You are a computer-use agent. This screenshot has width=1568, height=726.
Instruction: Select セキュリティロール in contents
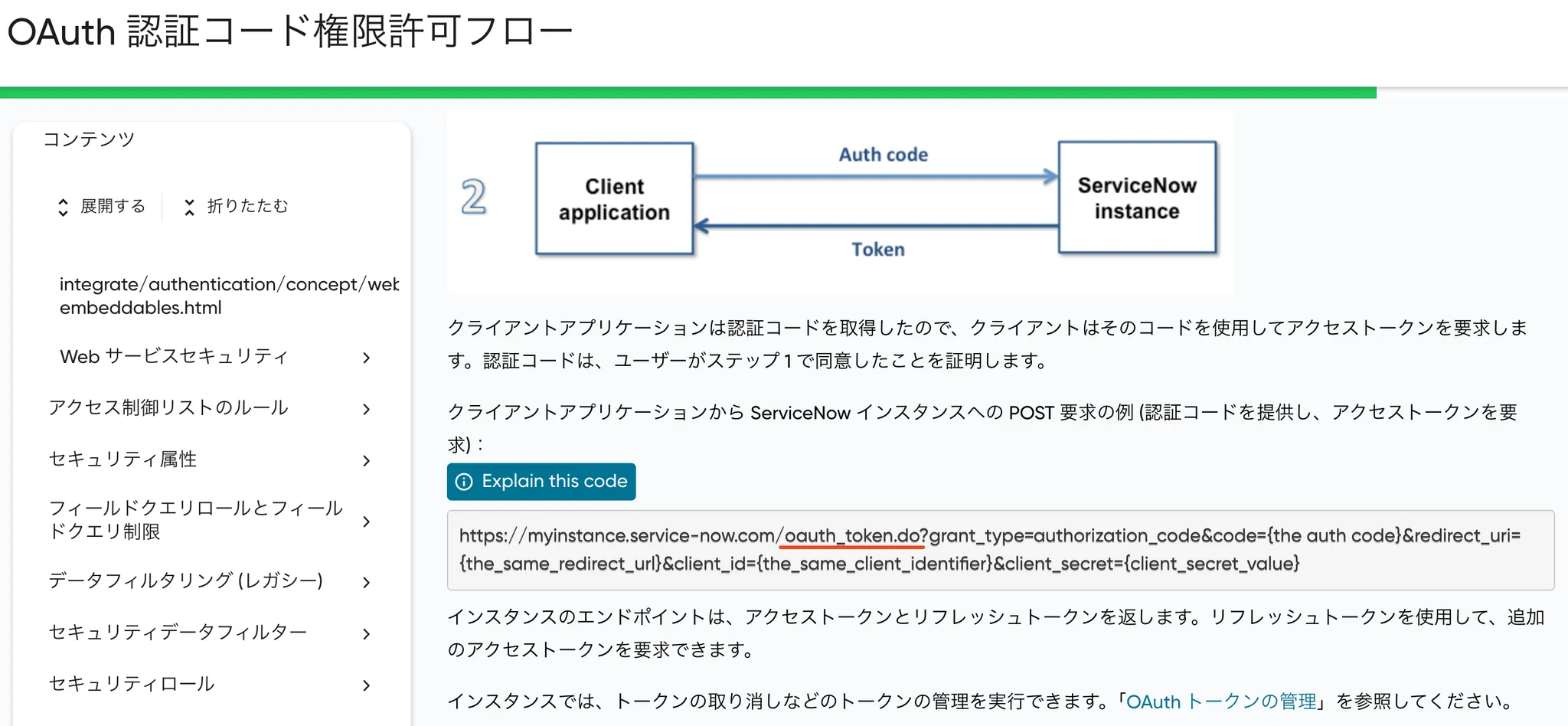[x=132, y=684]
